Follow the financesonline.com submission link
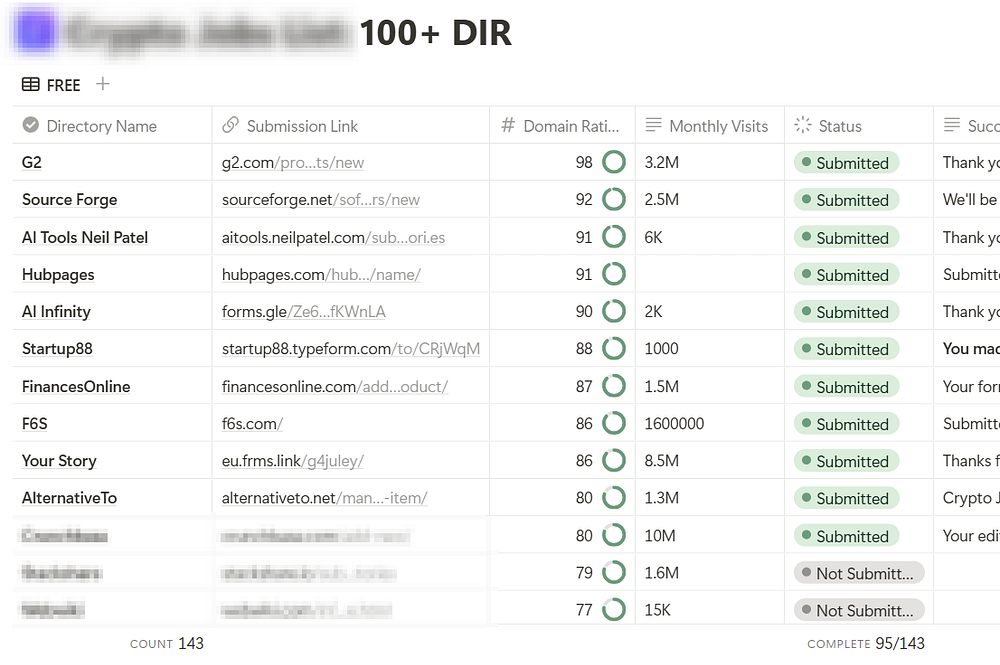Screen dimensions: 1000x665 click(335, 386)
